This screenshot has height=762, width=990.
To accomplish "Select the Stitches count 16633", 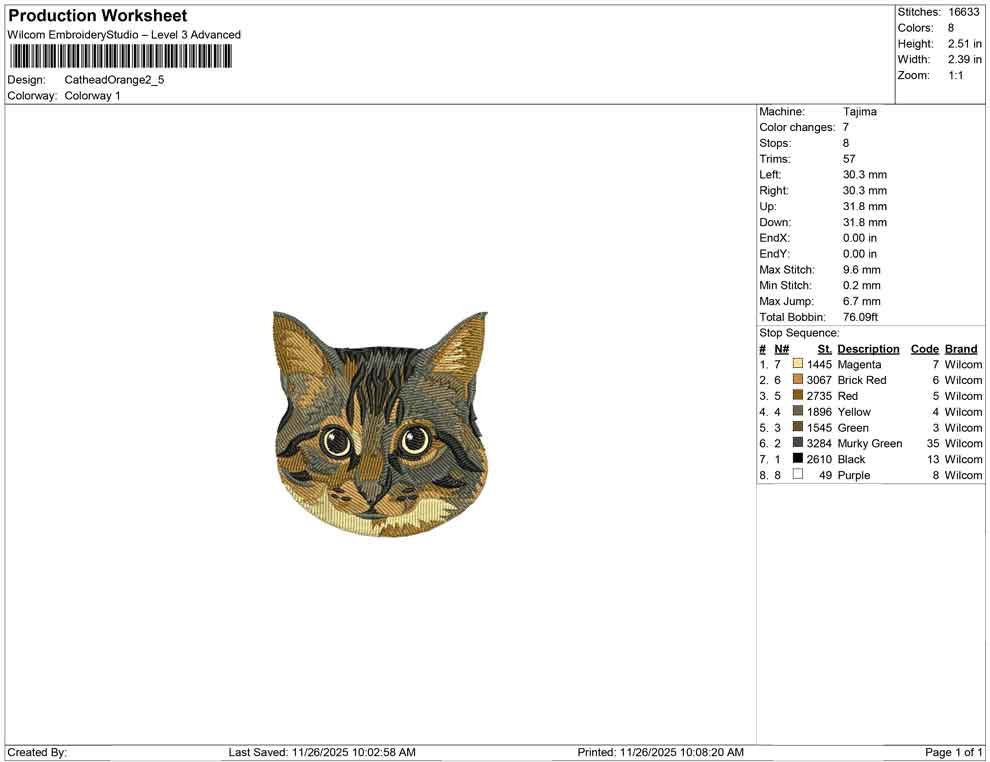I will click(964, 12).
